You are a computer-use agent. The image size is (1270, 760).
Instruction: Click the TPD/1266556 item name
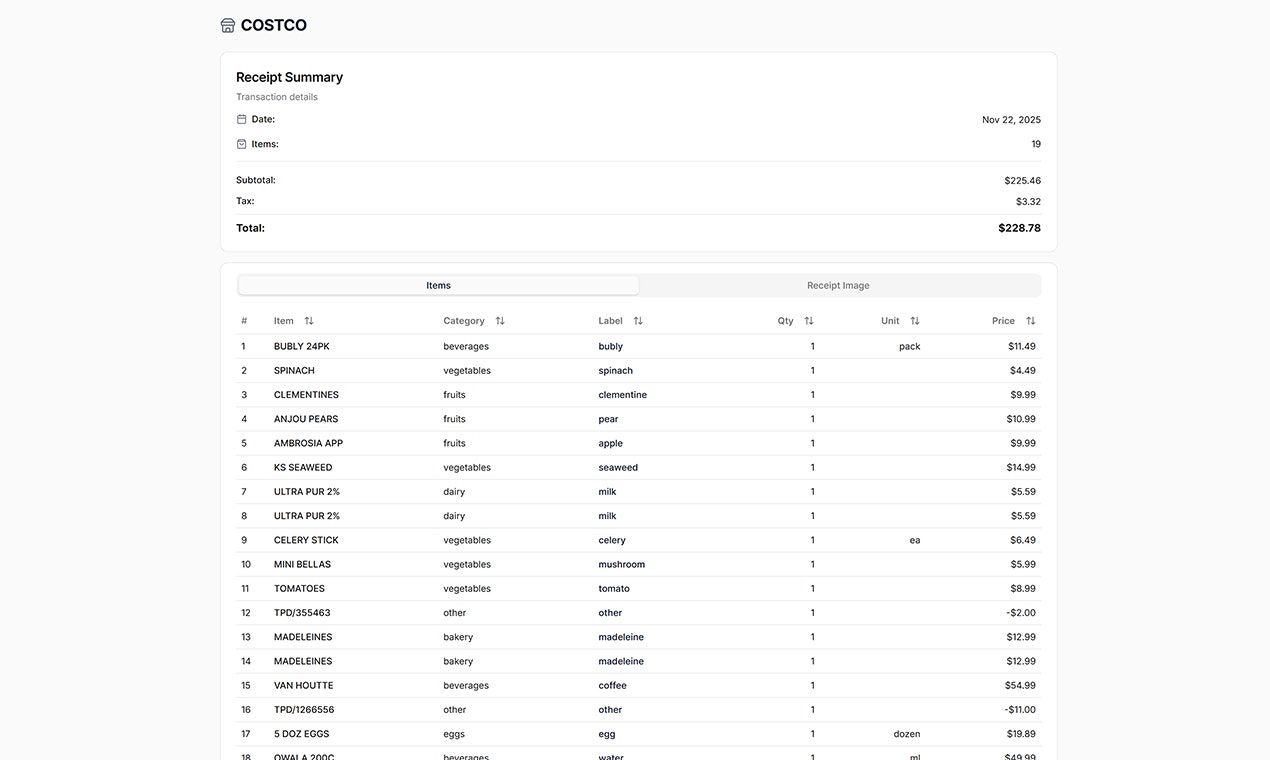(304, 710)
